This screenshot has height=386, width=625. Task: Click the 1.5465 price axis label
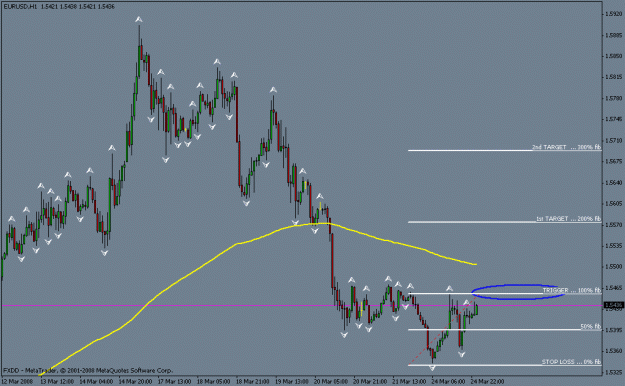pos(613,288)
